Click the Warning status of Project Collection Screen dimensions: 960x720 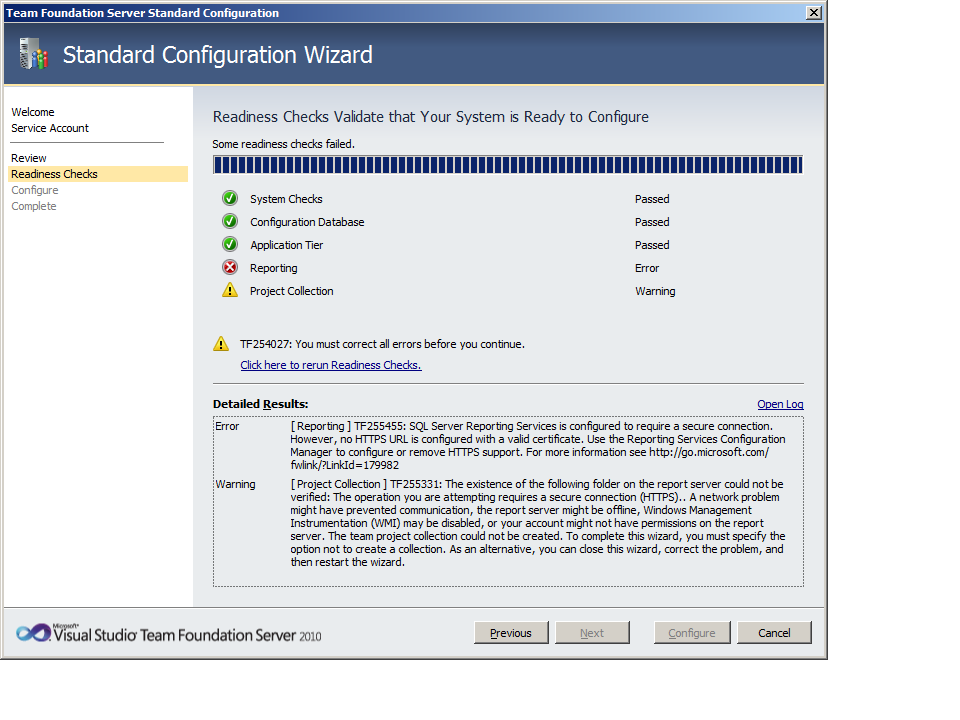(x=655, y=291)
